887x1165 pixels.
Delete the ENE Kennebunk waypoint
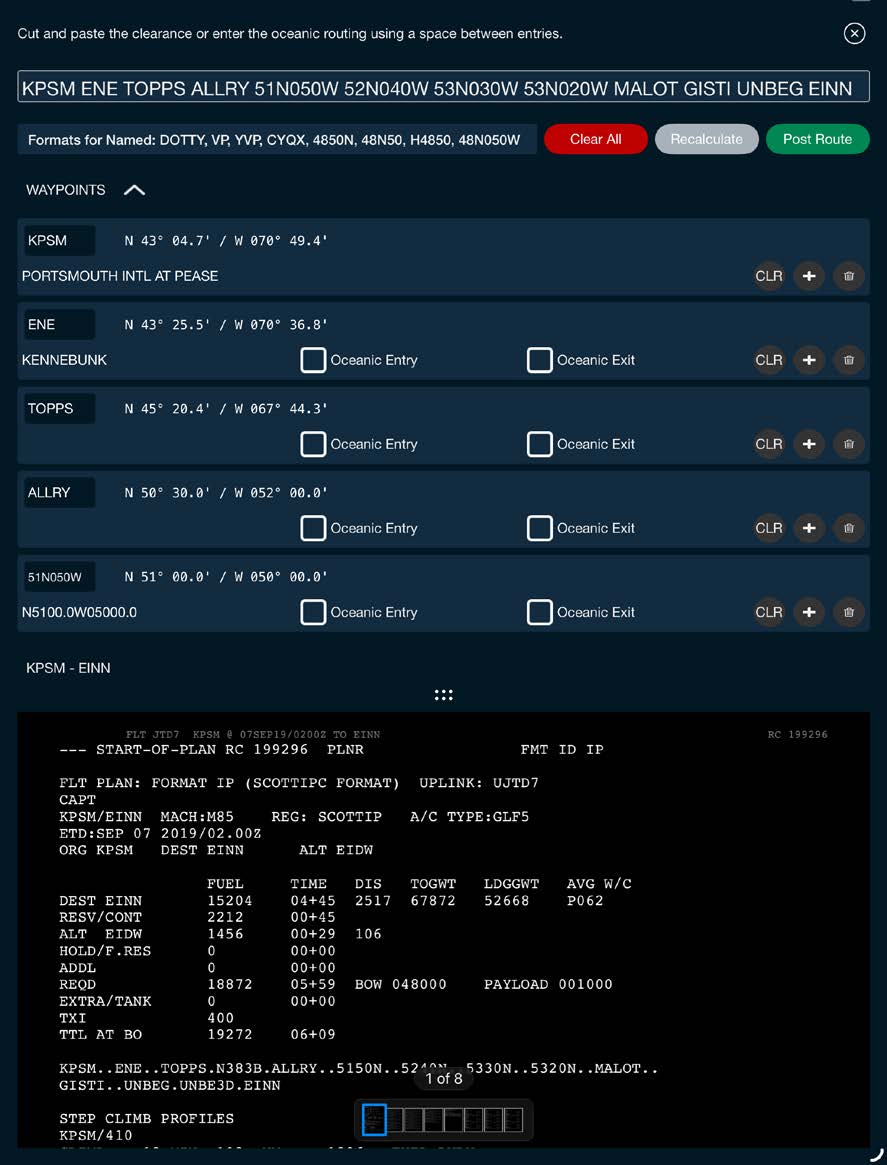[848, 360]
